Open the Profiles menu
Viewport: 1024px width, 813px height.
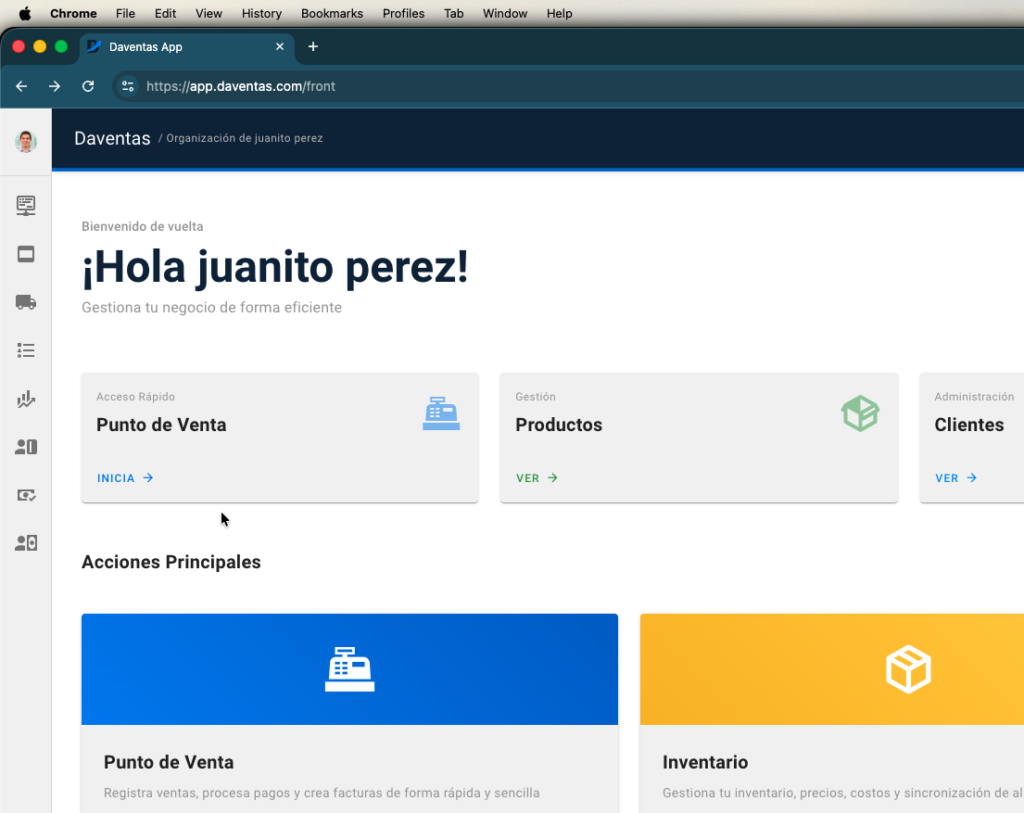(404, 13)
